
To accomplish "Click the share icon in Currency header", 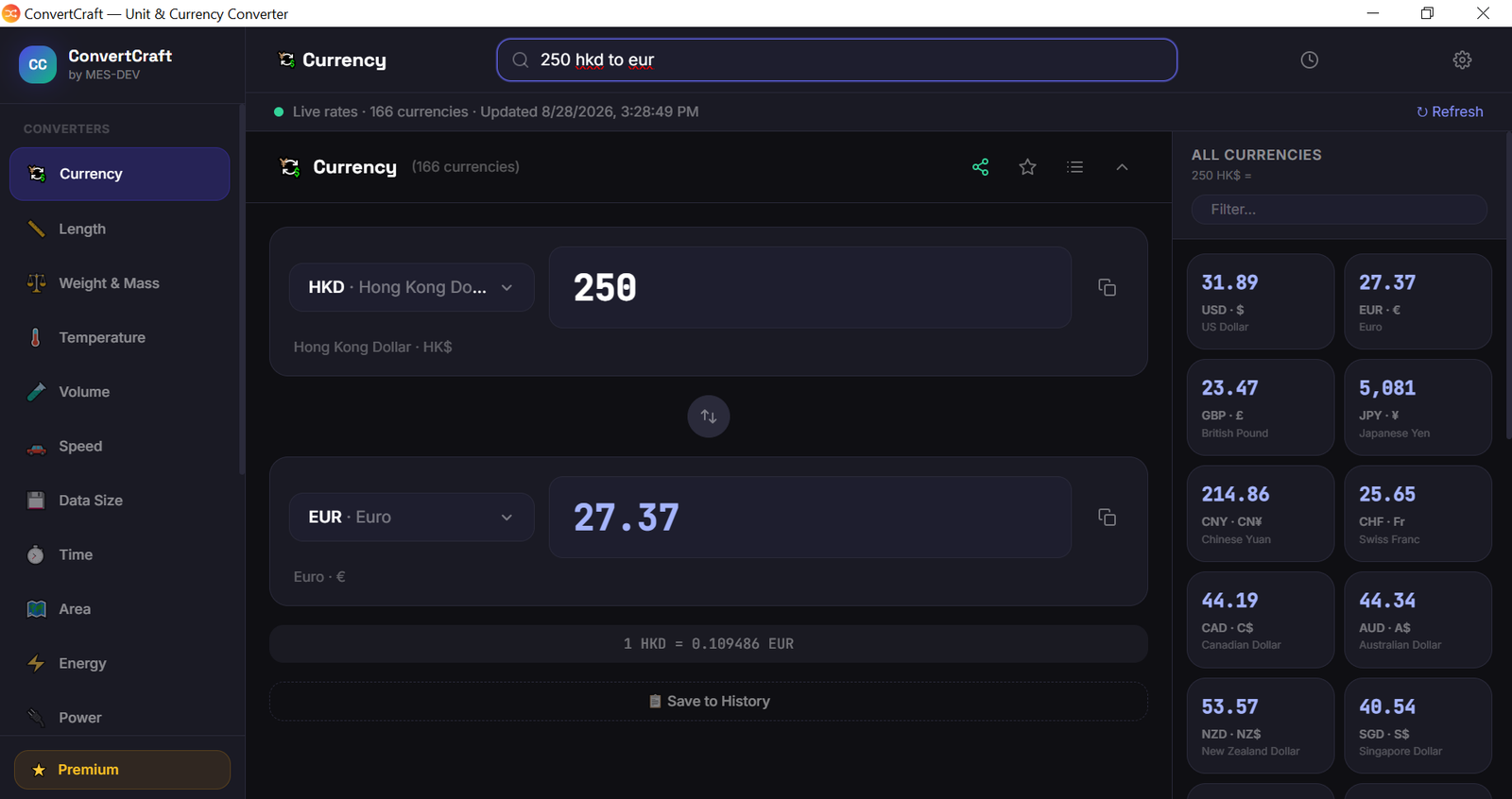I will 981,167.
